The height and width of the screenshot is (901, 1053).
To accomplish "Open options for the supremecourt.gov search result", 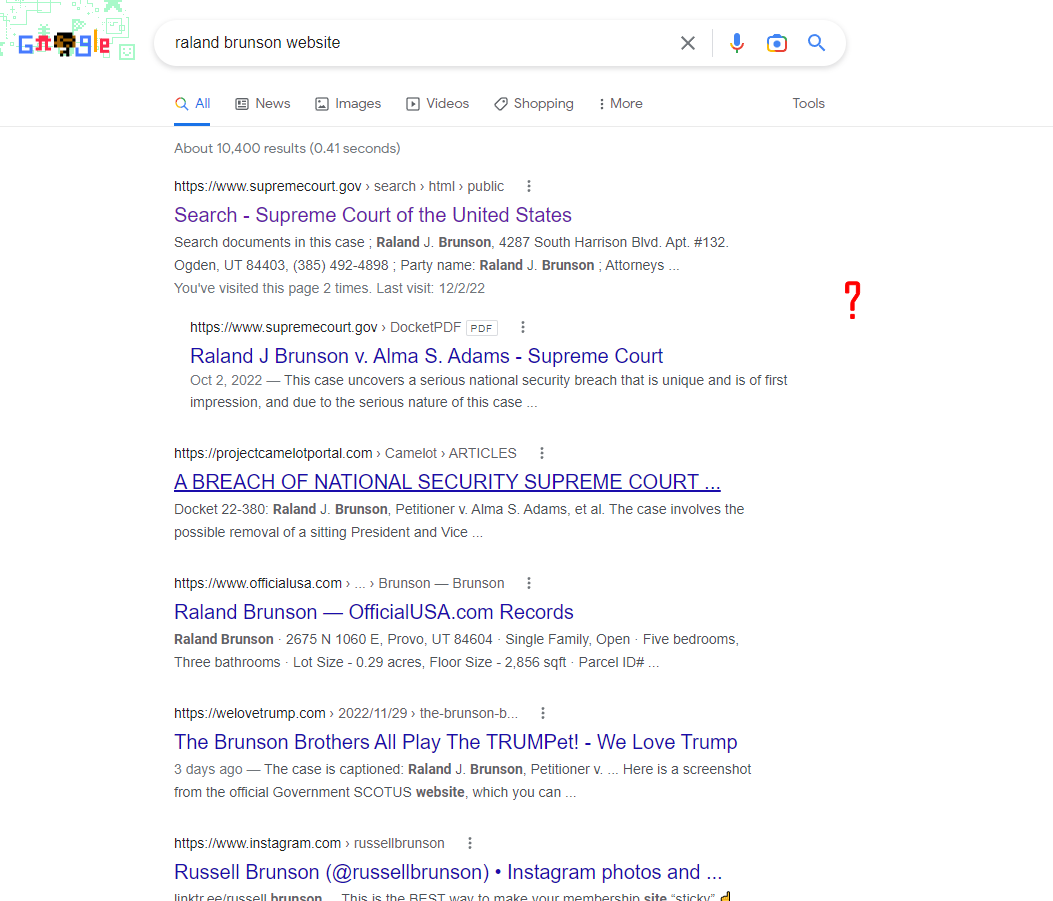I will 529,186.
